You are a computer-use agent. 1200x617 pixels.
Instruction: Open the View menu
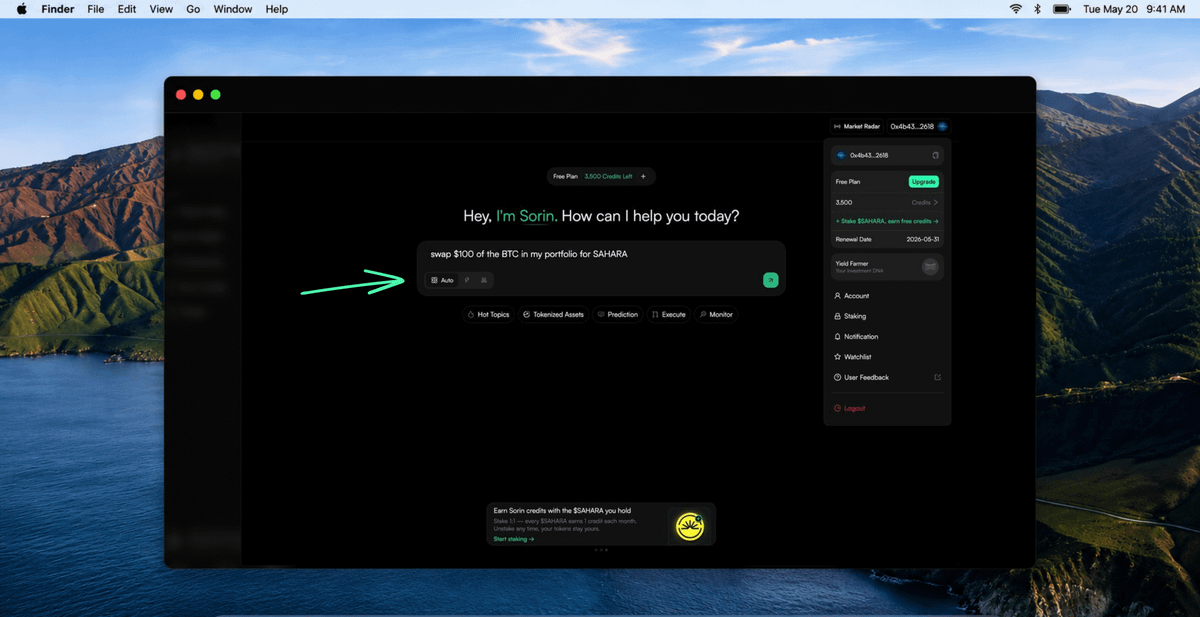(161, 9)
